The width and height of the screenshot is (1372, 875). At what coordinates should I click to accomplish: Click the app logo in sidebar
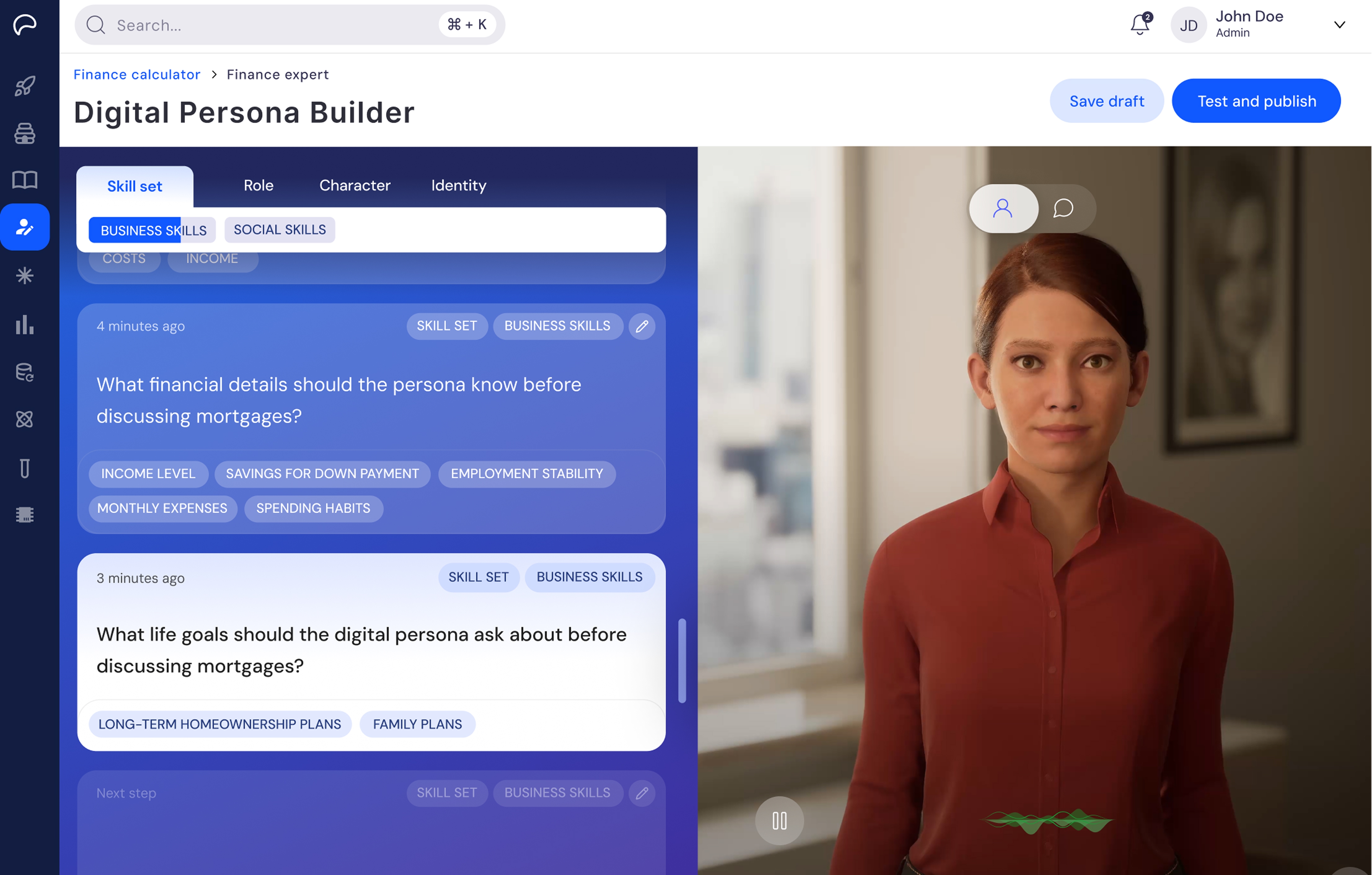click(24, 24)
